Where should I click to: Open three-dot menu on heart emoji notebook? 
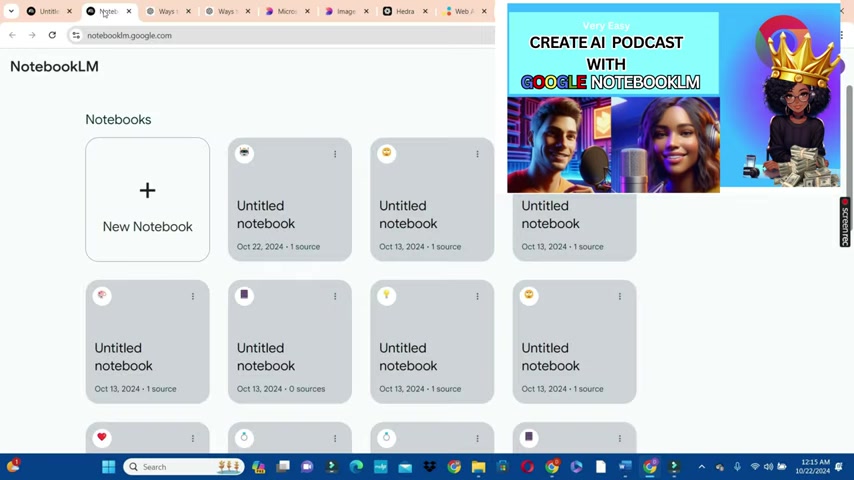click(x=193, y=439)
